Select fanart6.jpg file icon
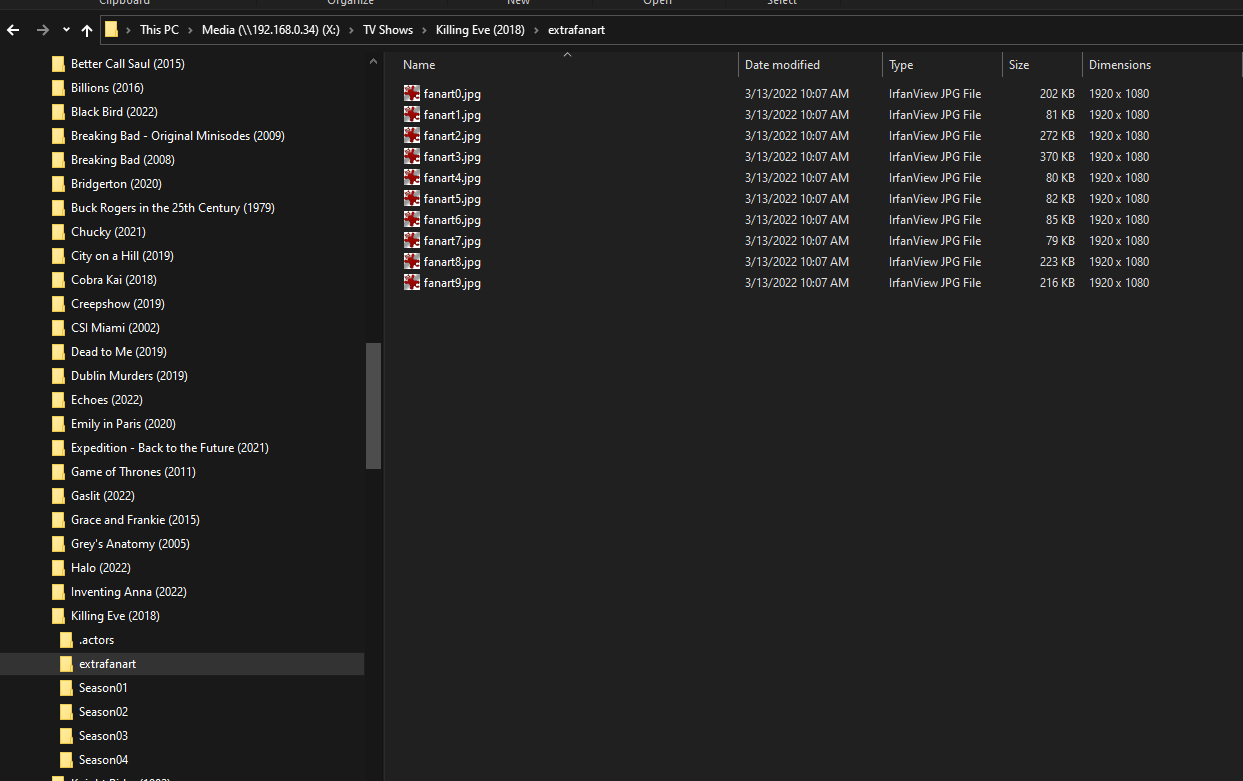1243x781 pixels. 412,219
